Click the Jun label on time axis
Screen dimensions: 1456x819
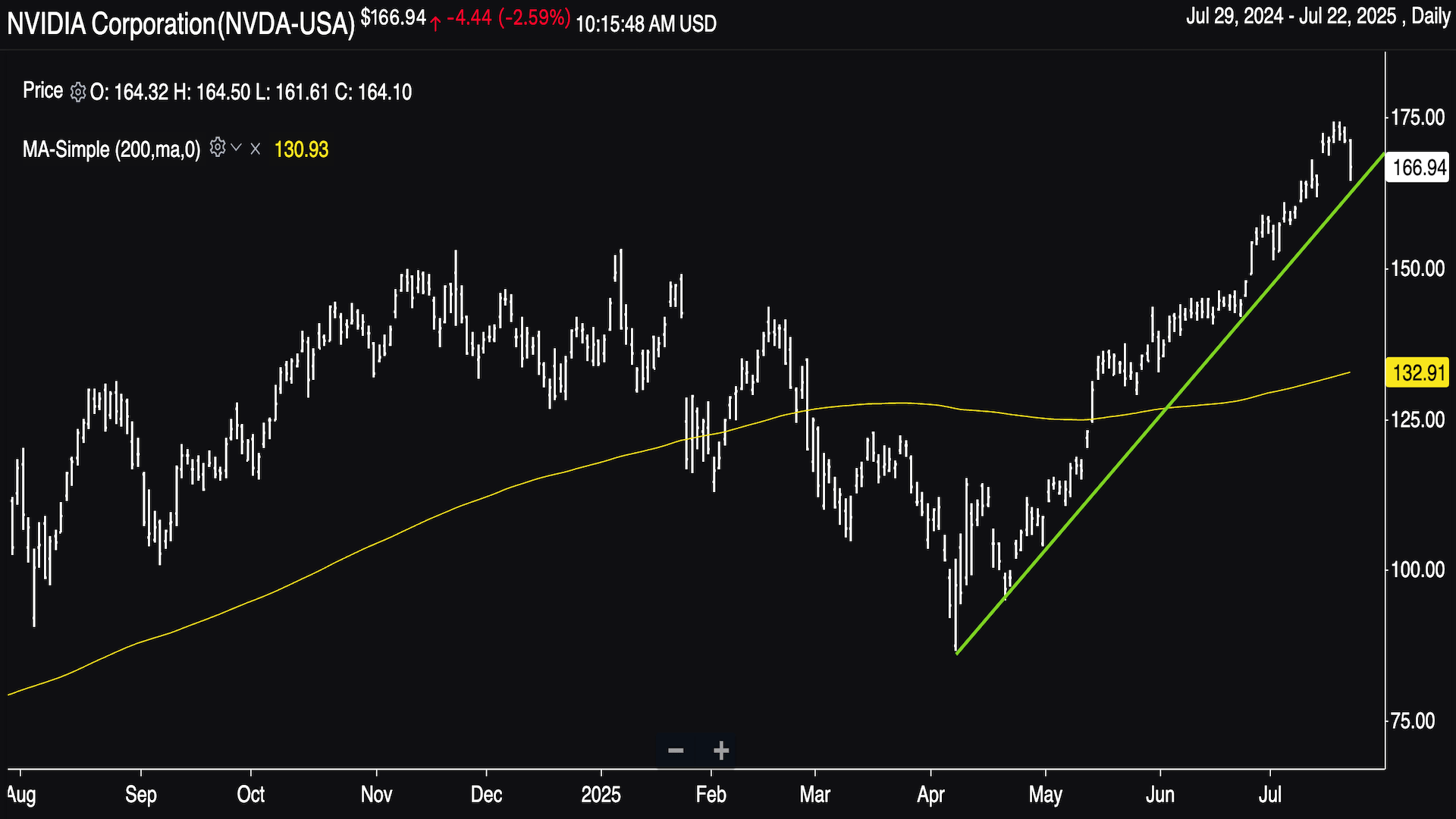[x=1160, y=795]
